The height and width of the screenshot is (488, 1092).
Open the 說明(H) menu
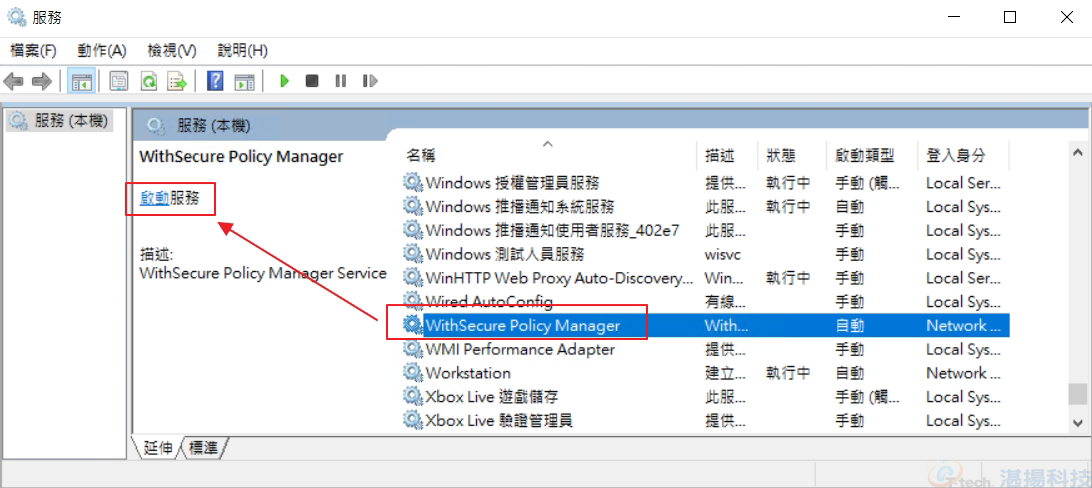242,51
